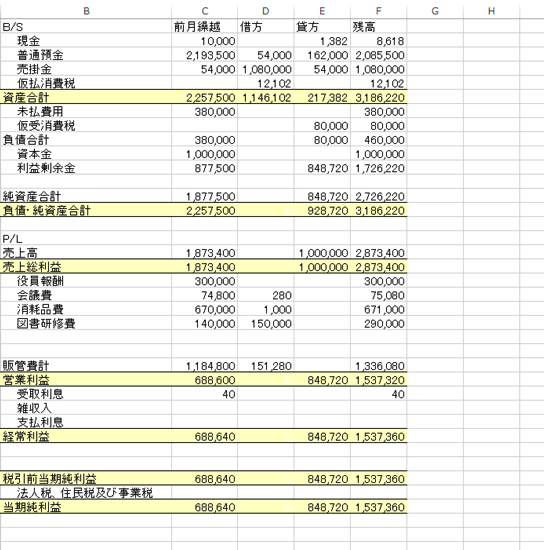Select the 売上総利益 row label
Image resolution: width=544 pixels, height=550 pixels.
[86, 267]
